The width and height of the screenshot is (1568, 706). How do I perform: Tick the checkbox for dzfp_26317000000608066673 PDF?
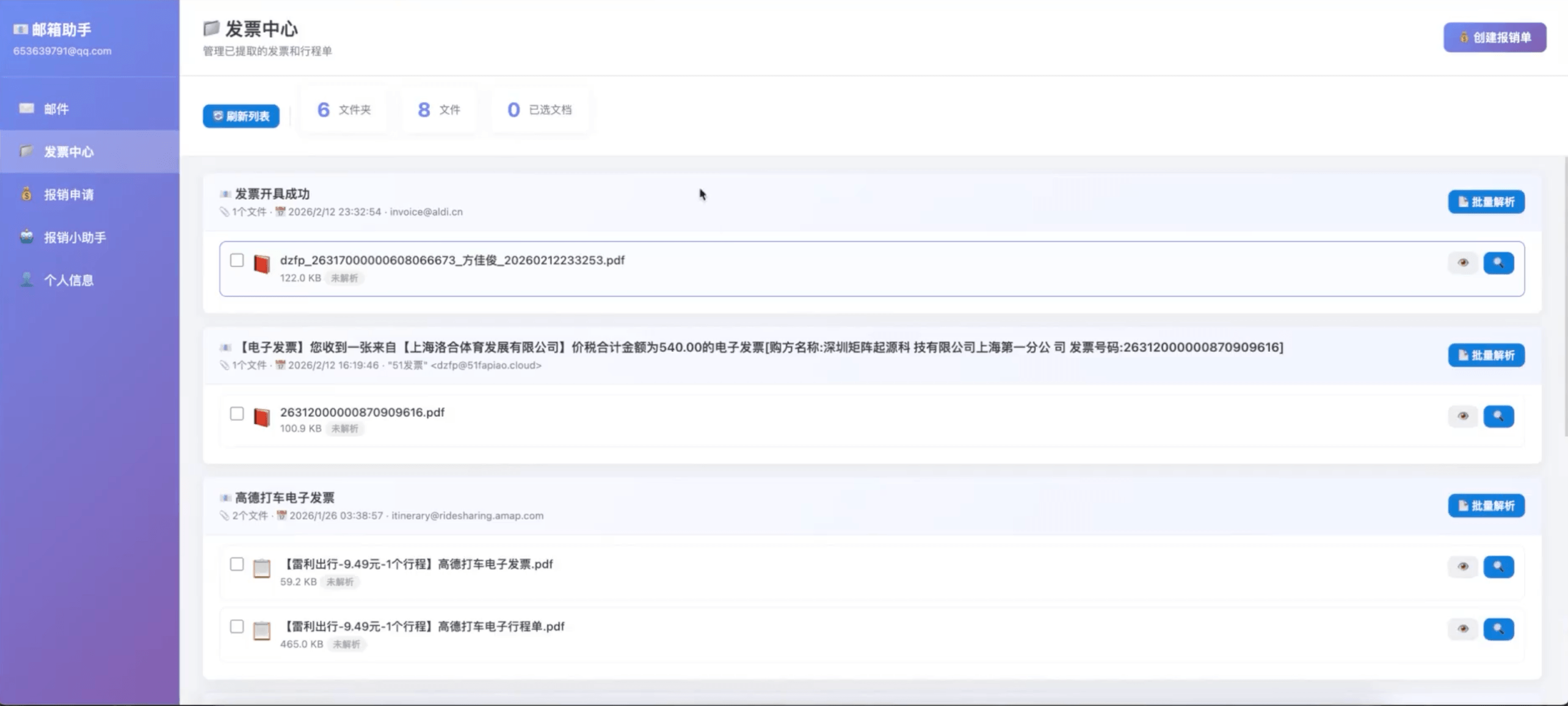coord(237,260)
